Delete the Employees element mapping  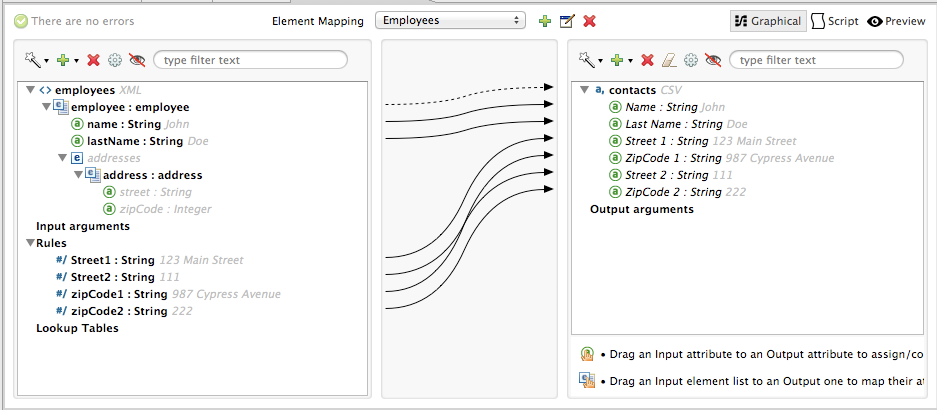(590, 21)
